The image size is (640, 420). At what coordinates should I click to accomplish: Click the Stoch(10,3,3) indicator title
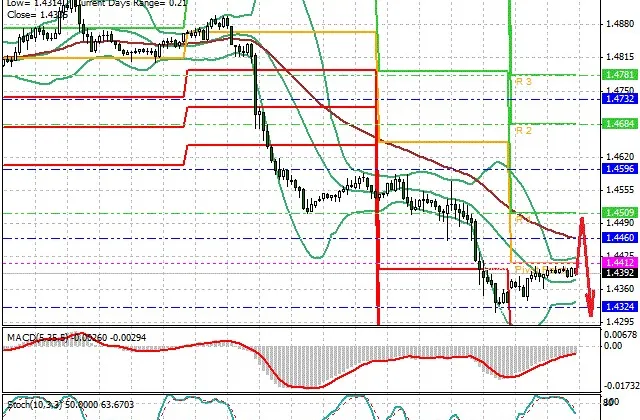[x=71, y=404]
